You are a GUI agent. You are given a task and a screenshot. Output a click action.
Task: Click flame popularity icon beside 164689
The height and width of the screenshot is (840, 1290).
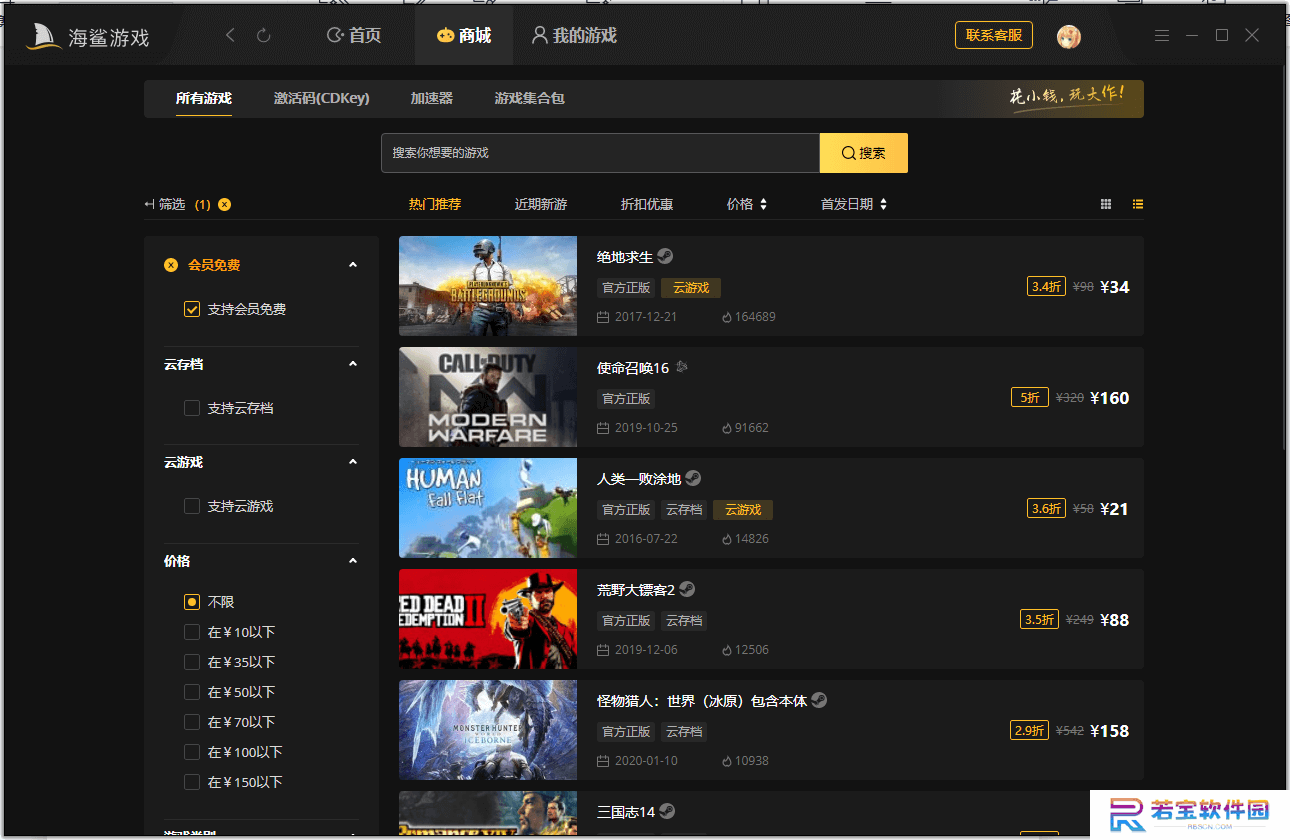[x=727, y=317]
